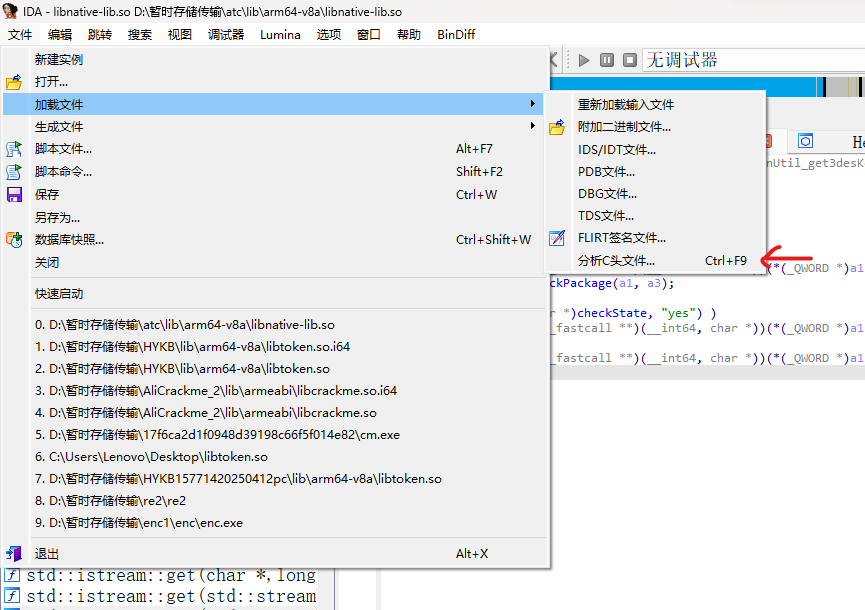Image resolution: width=865 pixels, height=610 pixels.
Task: Open recent file 1 libtoken.so.i64
Action: click(x=273, y=346)
